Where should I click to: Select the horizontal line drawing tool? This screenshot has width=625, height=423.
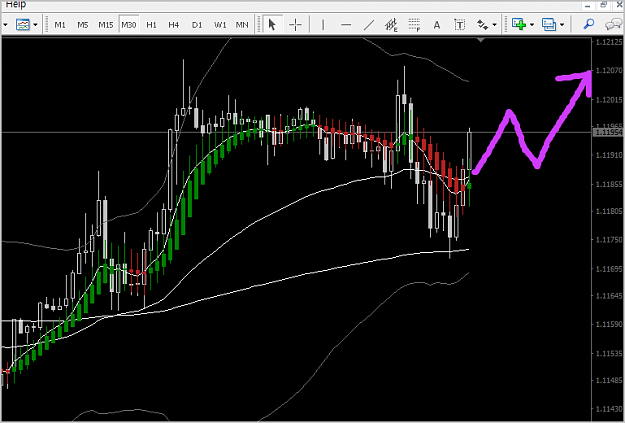pyautogui.click(x=346, y=25)
